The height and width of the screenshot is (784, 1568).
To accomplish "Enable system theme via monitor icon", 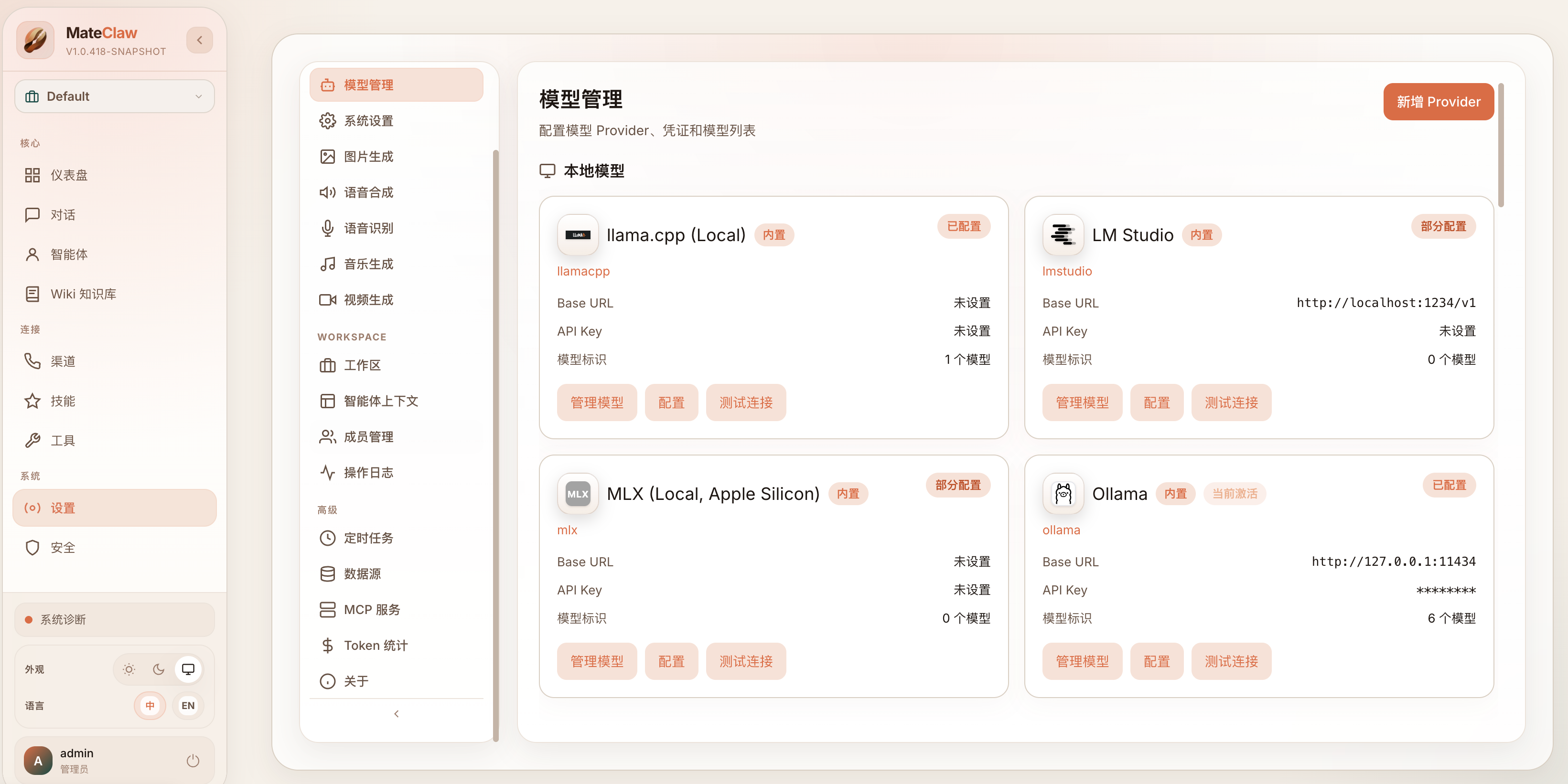I will [188, 669].
